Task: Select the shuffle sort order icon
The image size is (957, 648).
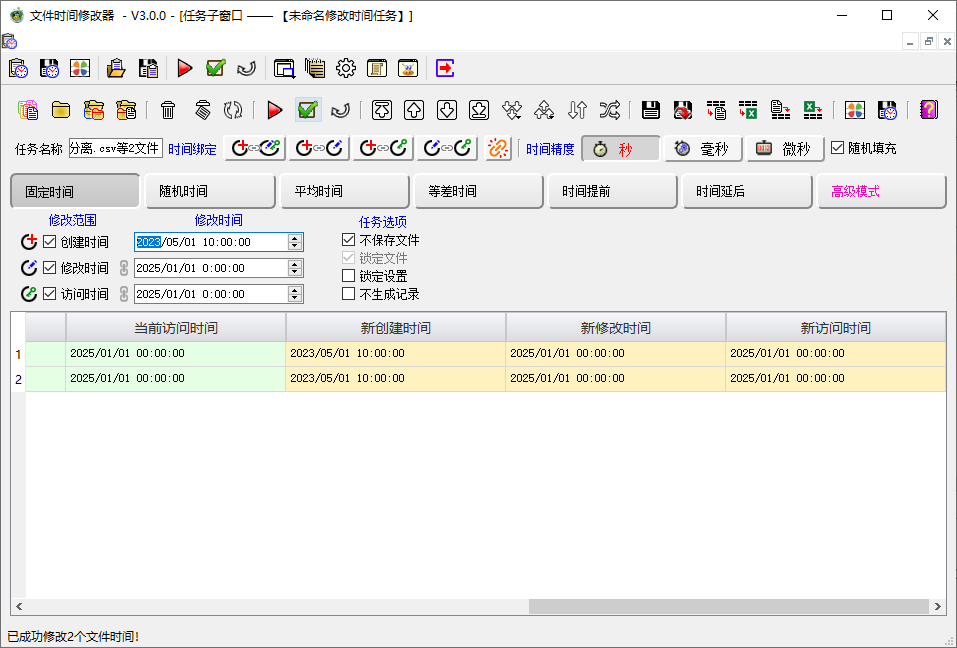Action: [611, 110]
